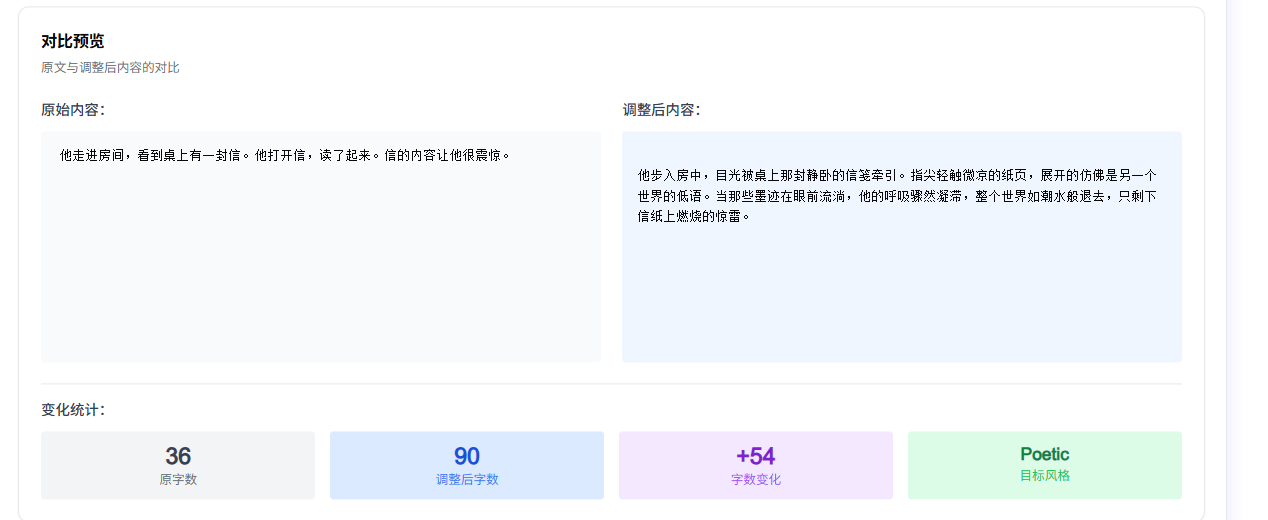The width and height of the screenshot is (1268, 520).
Task: Click the 调整后内容 label
Action: (662, 110)
